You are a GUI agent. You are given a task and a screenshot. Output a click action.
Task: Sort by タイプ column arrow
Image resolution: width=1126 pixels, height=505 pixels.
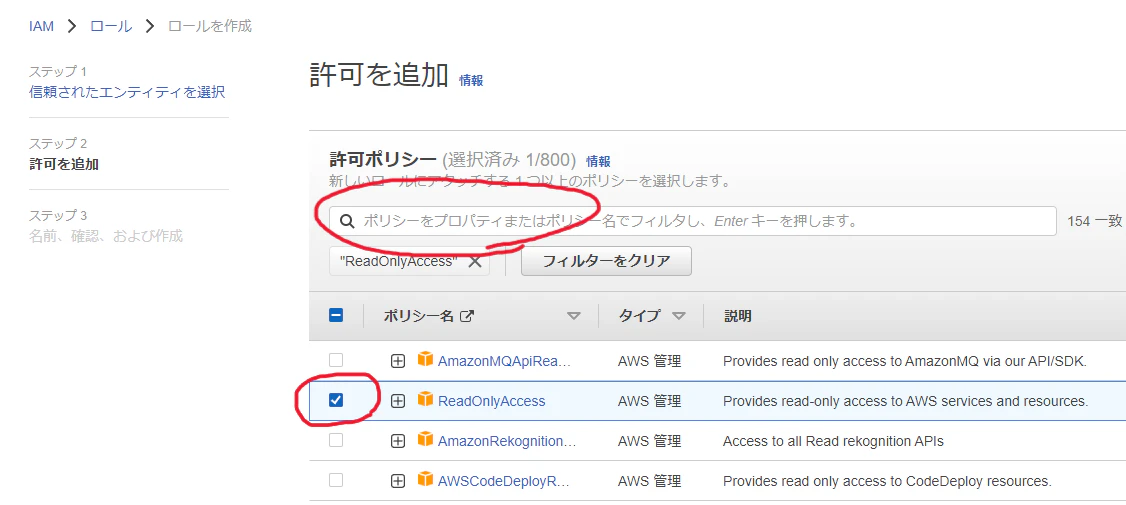coord(679,316)
